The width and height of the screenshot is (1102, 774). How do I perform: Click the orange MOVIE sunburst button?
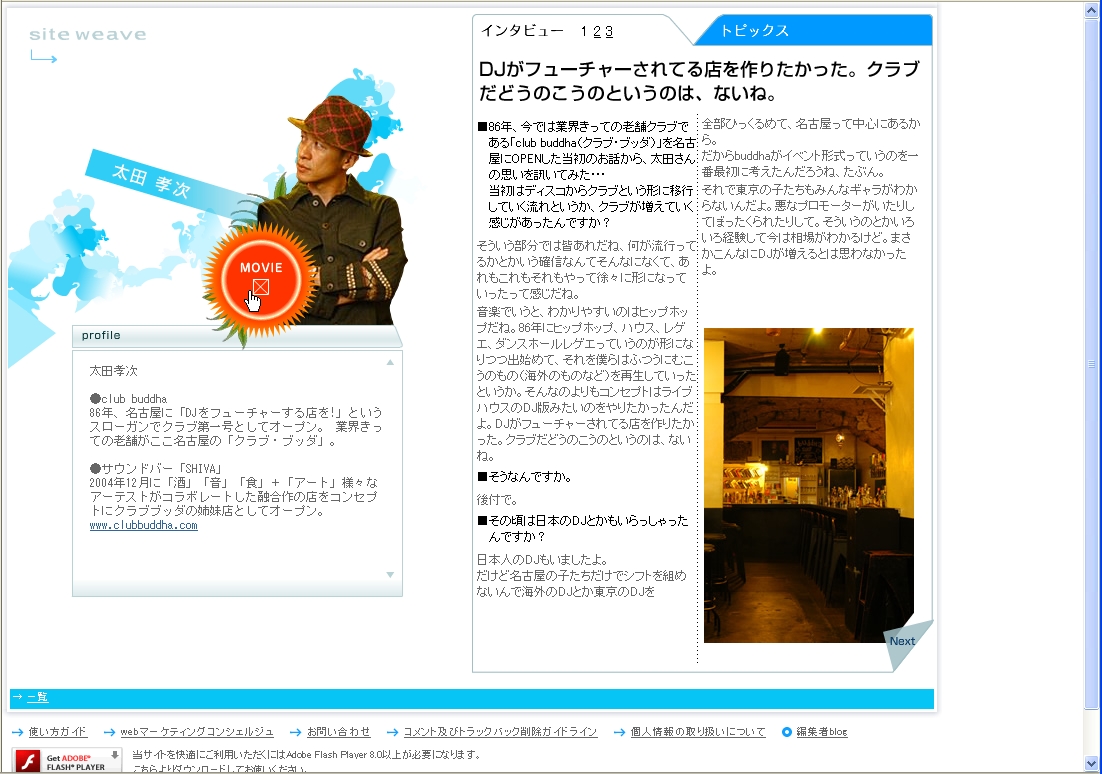pyautogui.click(x=261, y=278)
